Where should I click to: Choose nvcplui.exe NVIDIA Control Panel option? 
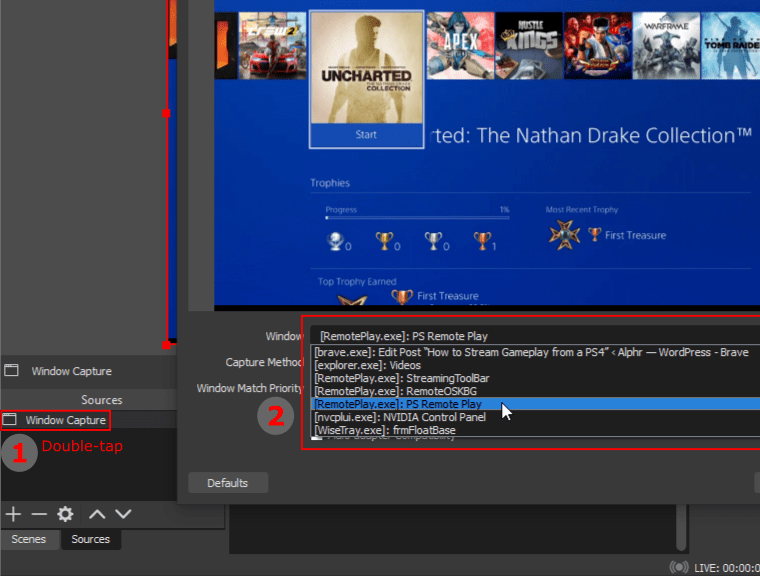click(x=535, y=417)
